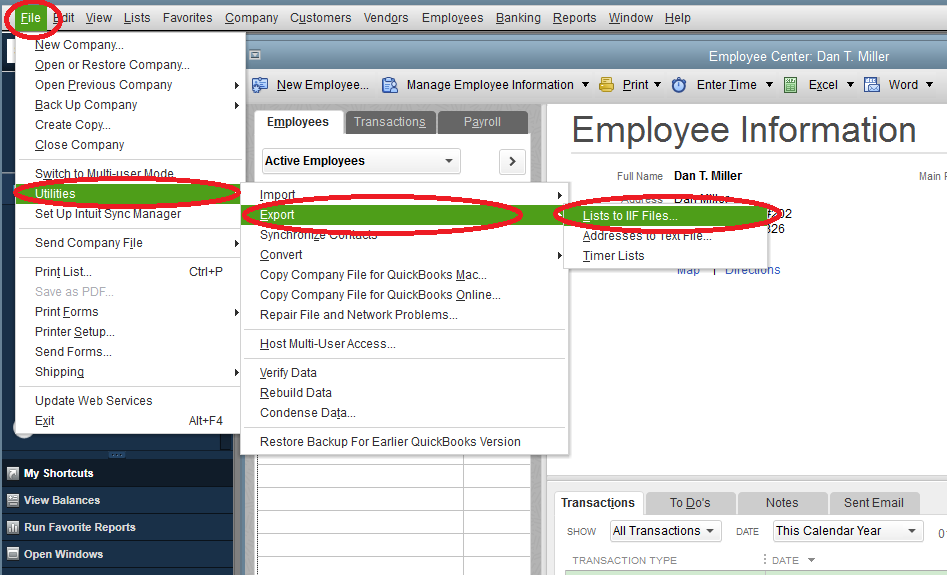Image resolution: width=947 pixels, height=575 pixels.
Task: Open the To Do's tab
Action: pyautogui.click(x=690, y=503)
